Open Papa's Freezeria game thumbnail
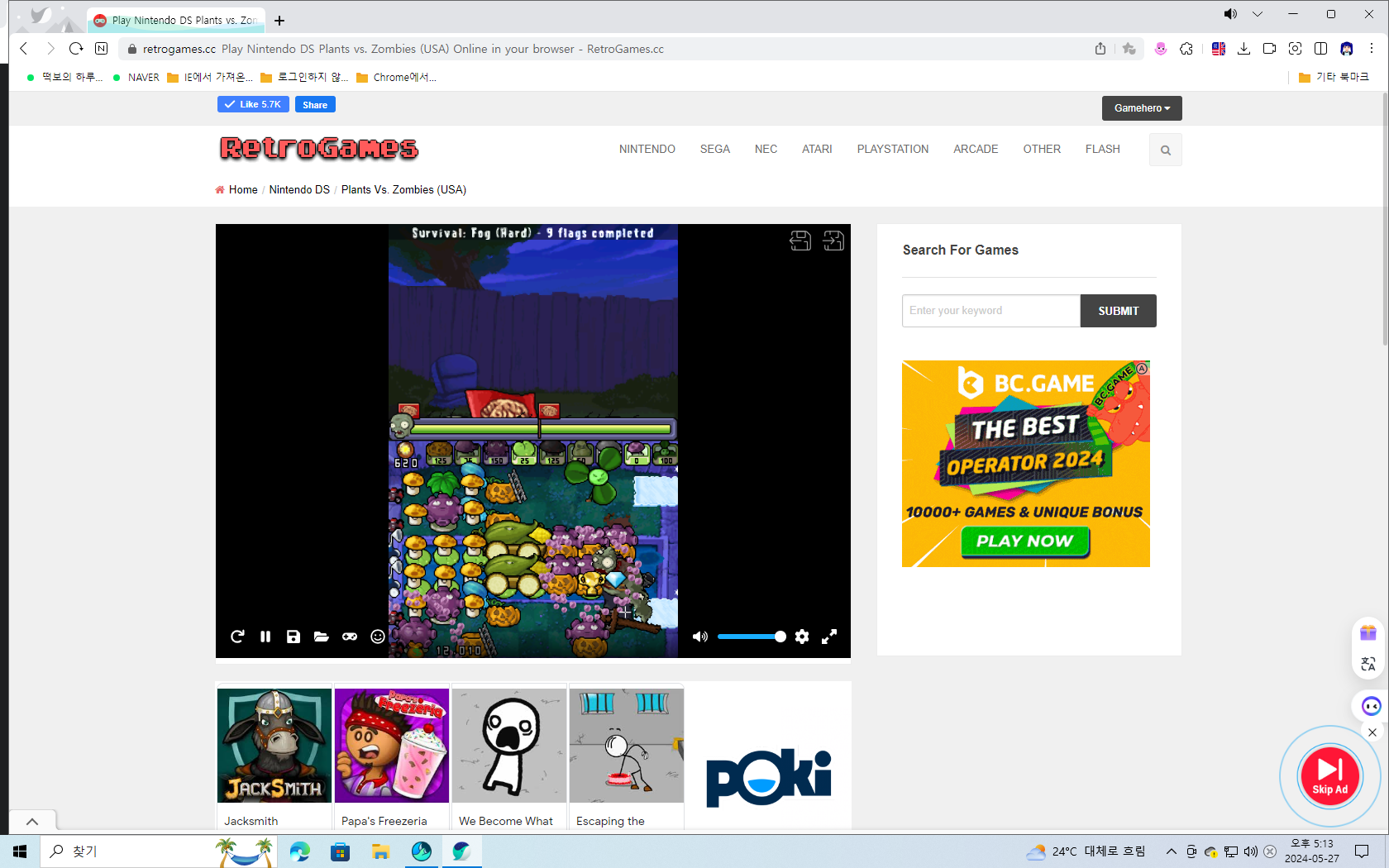Screen dimensions: 1389x868 pos(392,746)
